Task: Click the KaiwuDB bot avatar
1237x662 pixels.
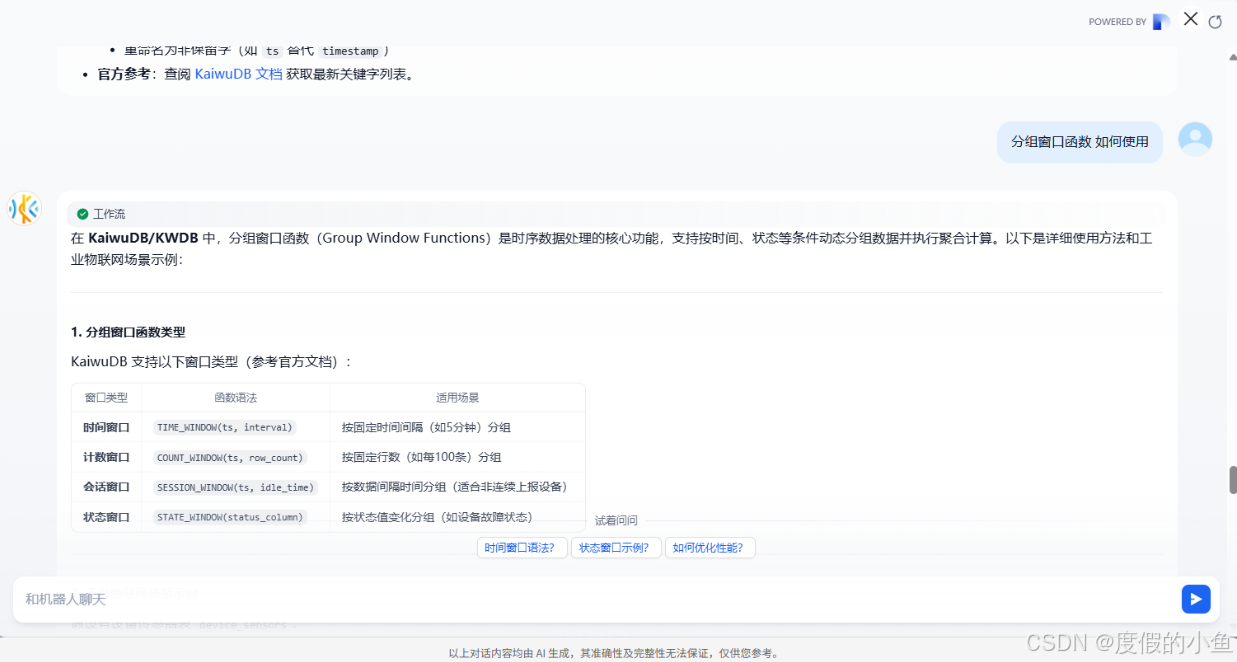Action: pos(24,208)
